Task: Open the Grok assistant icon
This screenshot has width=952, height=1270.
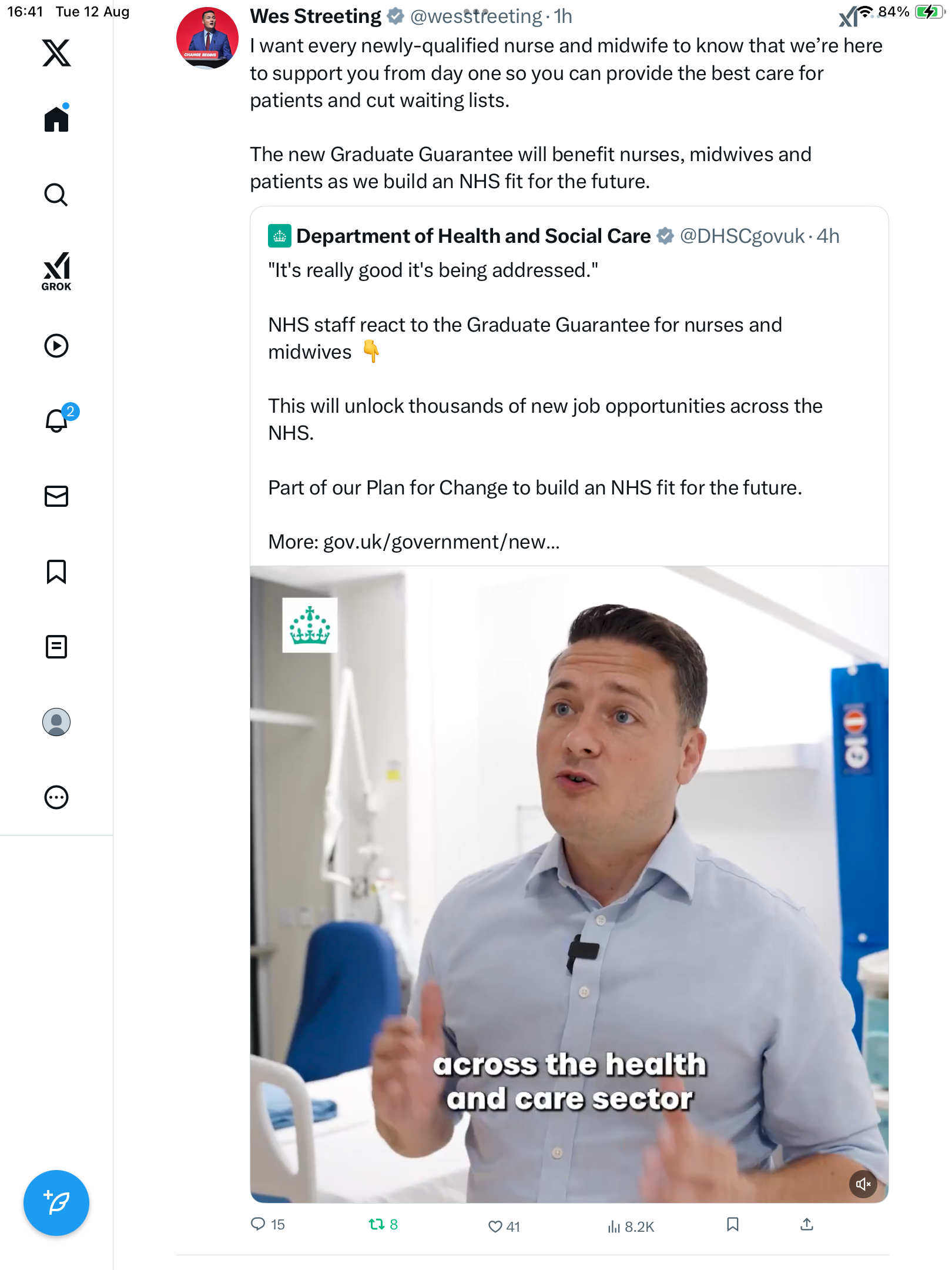Action: pos(56,272)
